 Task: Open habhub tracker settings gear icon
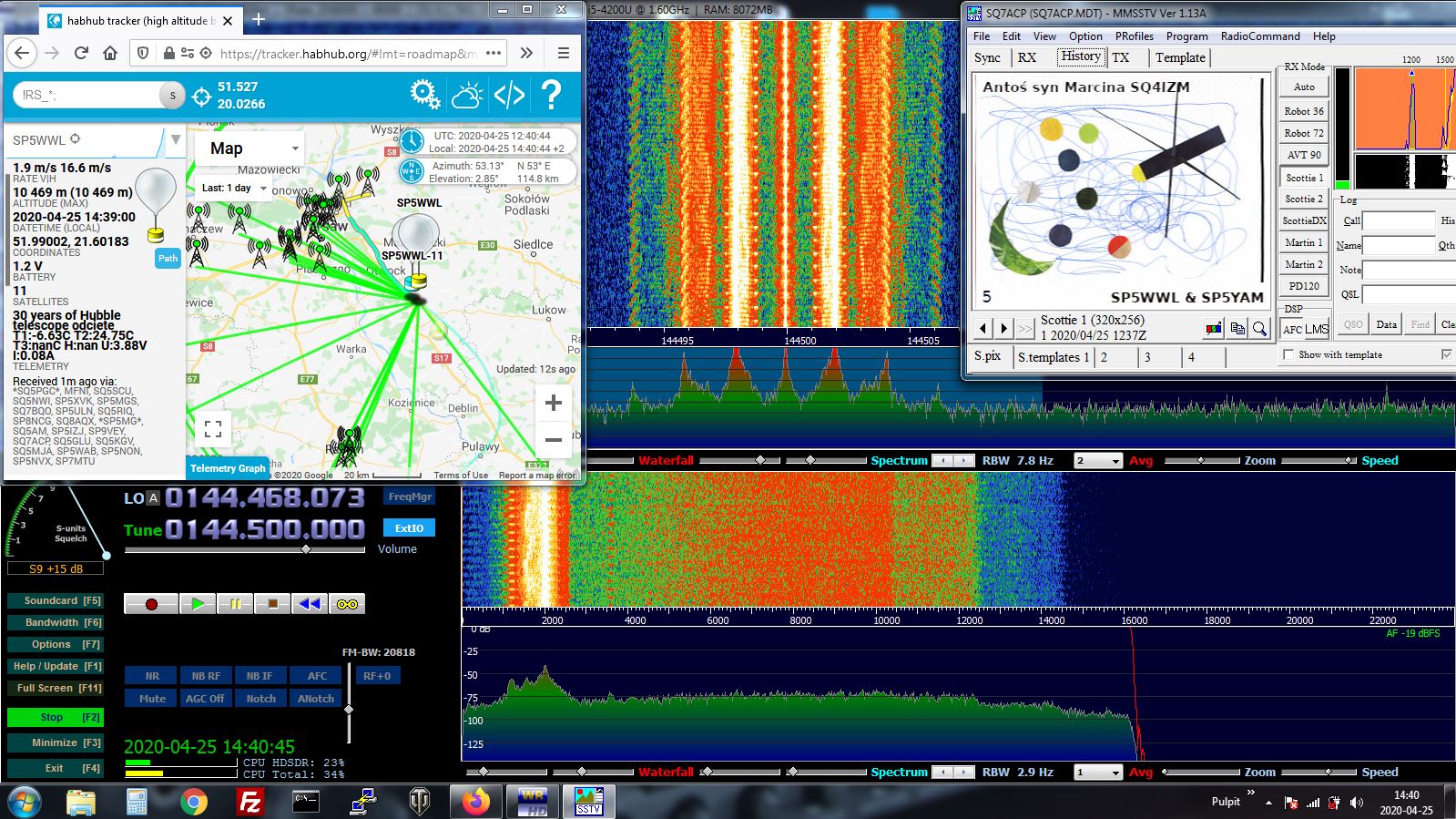coord(424,94)
